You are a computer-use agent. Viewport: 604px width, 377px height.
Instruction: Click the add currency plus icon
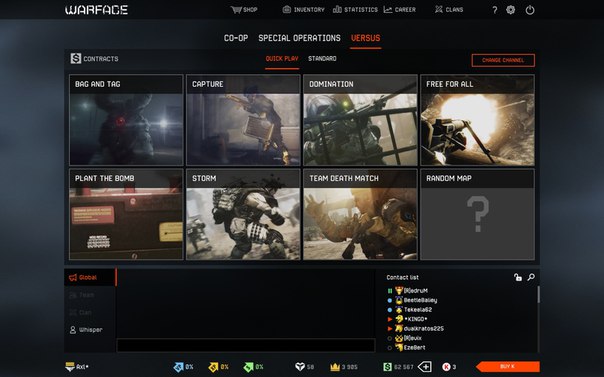coord(424,367)
